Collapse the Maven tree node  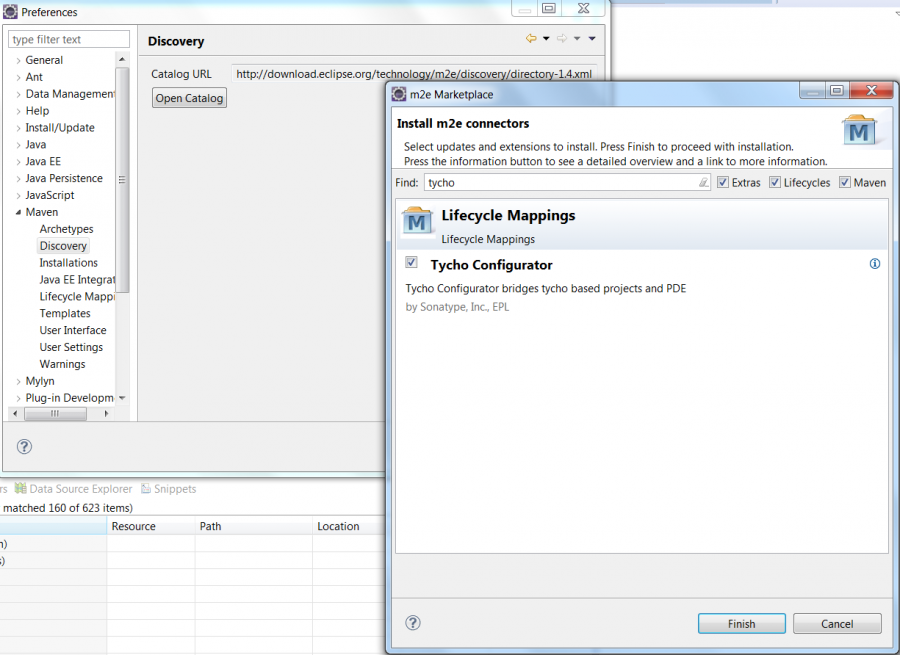click(x=18, y=213)
